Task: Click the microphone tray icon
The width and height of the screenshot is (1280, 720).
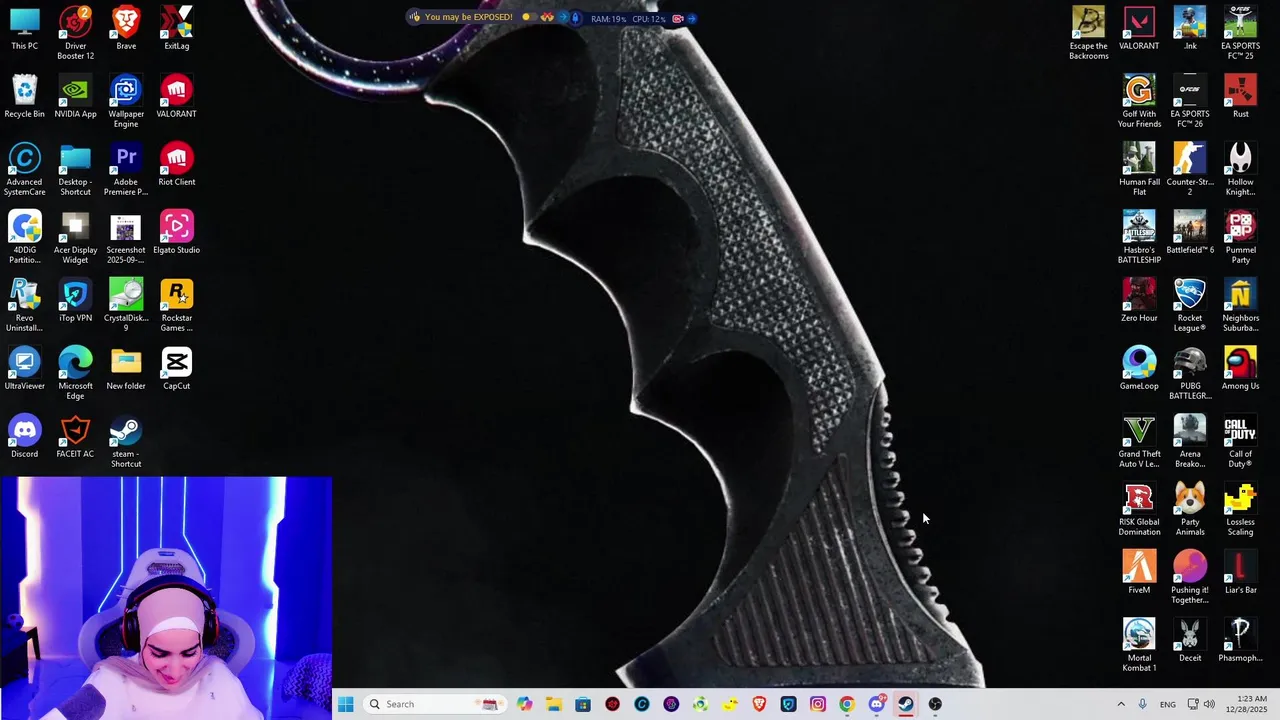Action: pos(1143,704)
